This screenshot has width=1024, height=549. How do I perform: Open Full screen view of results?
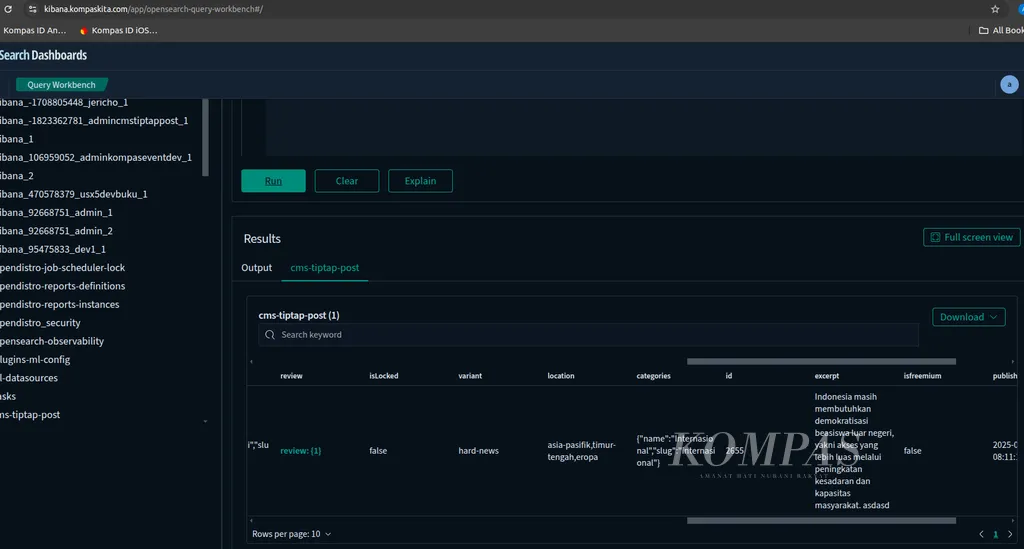(971, 237)
